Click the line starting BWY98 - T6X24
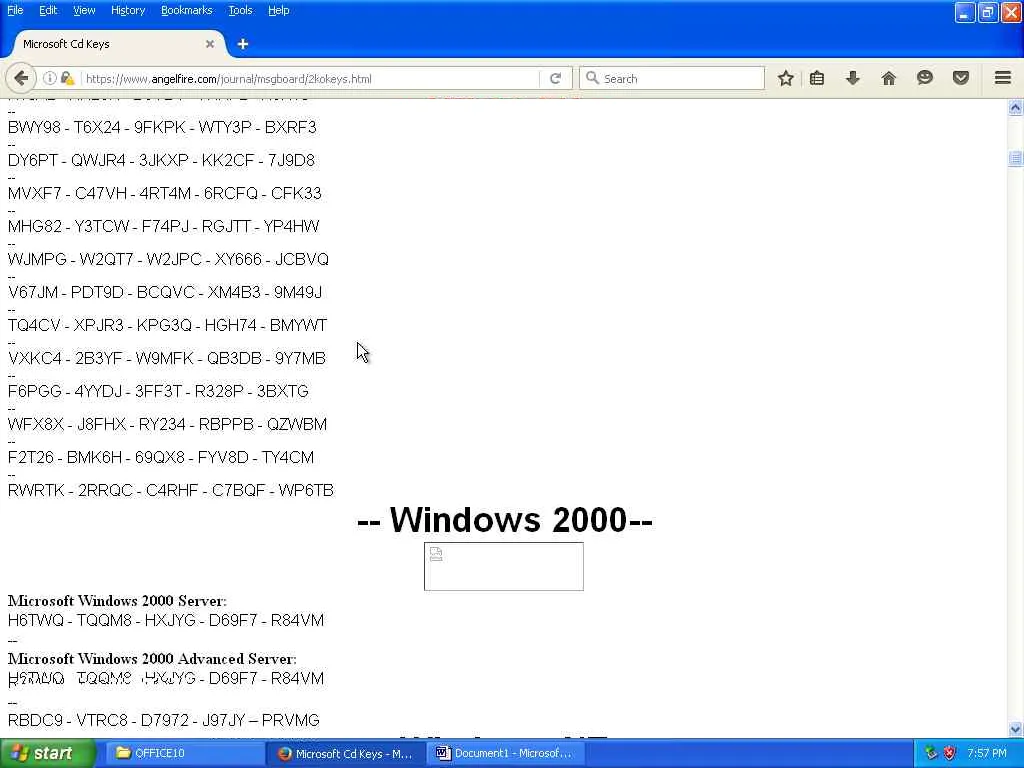The width and height of the screenshot is (1024, 768). 162,127
